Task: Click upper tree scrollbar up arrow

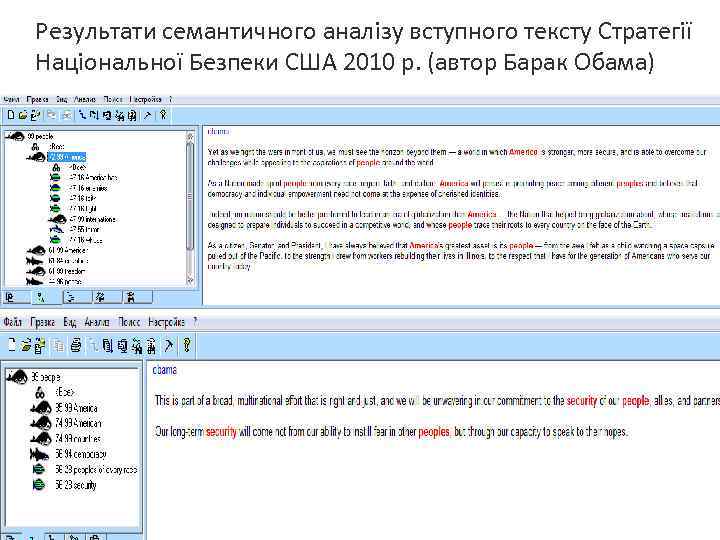Action: pos(190,136)
